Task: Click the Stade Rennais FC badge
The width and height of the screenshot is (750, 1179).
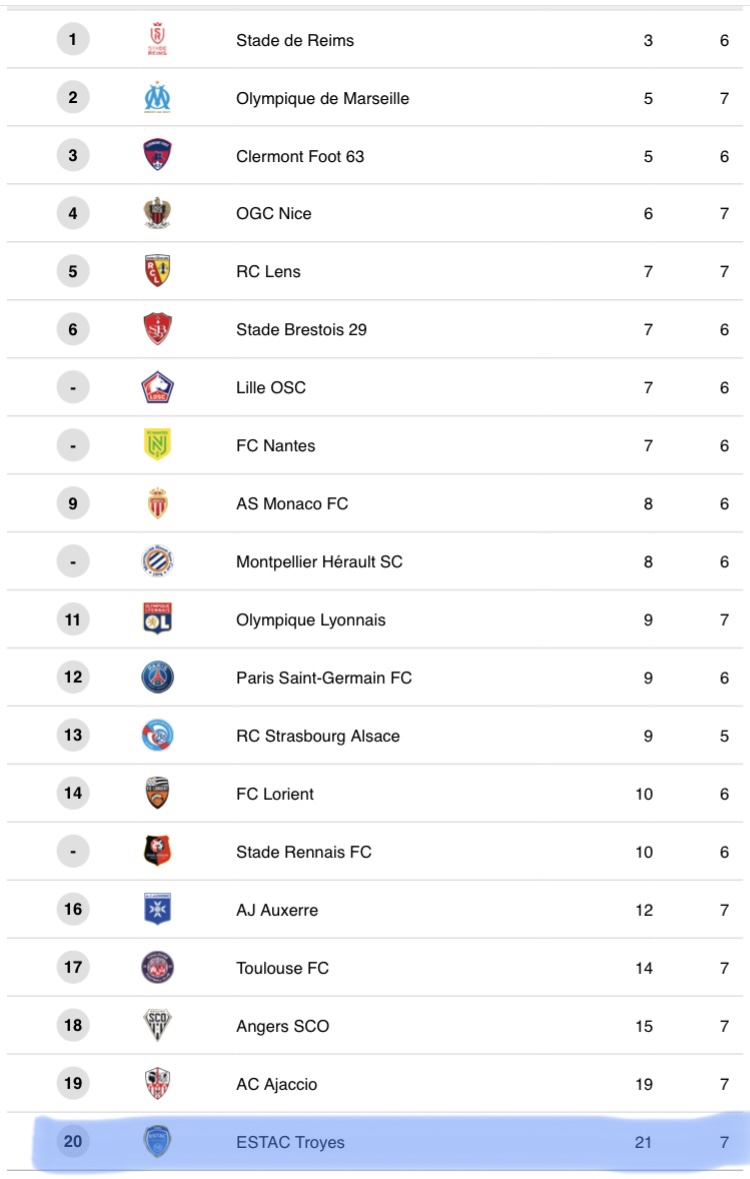Action: click(157, 851)
